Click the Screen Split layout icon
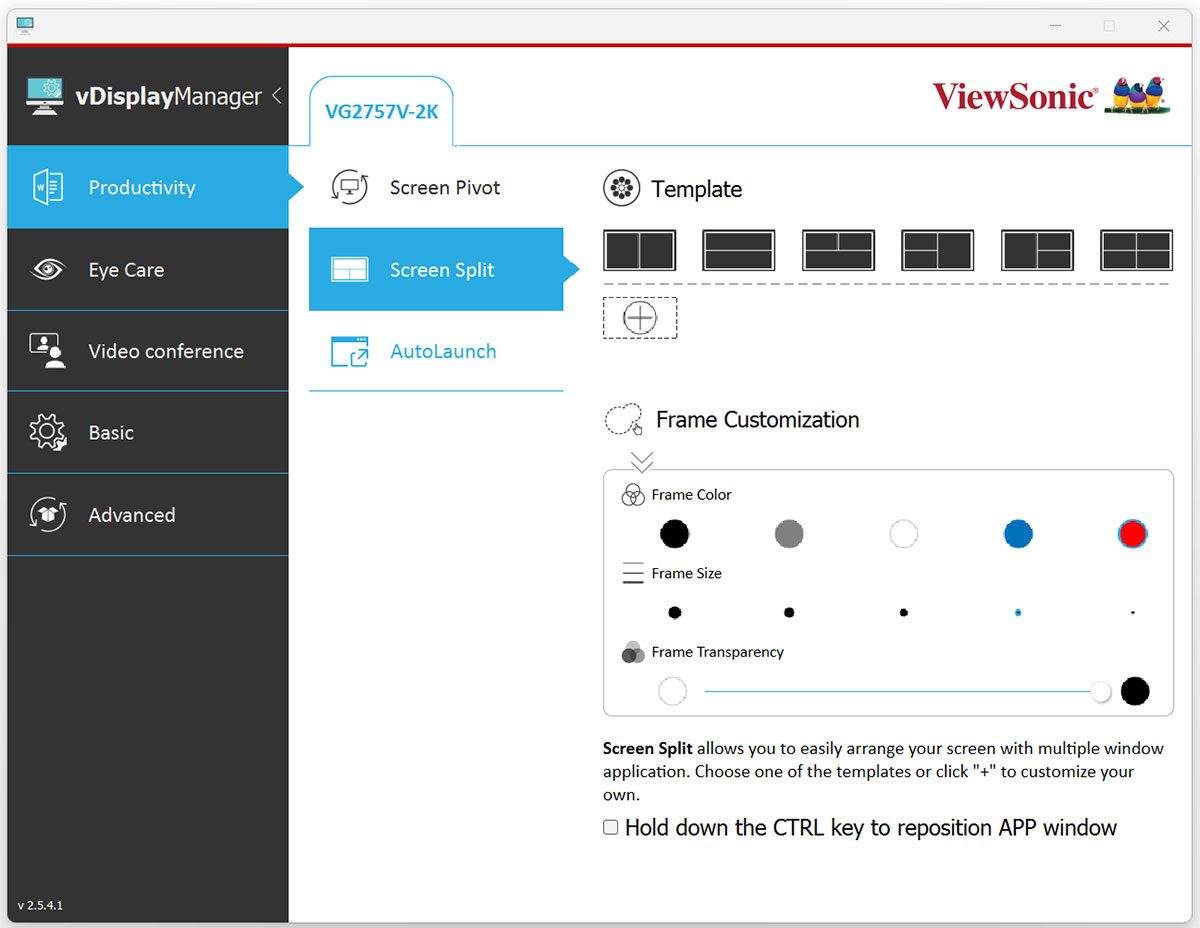1200x928 pixels. click(x=349, y=270)
